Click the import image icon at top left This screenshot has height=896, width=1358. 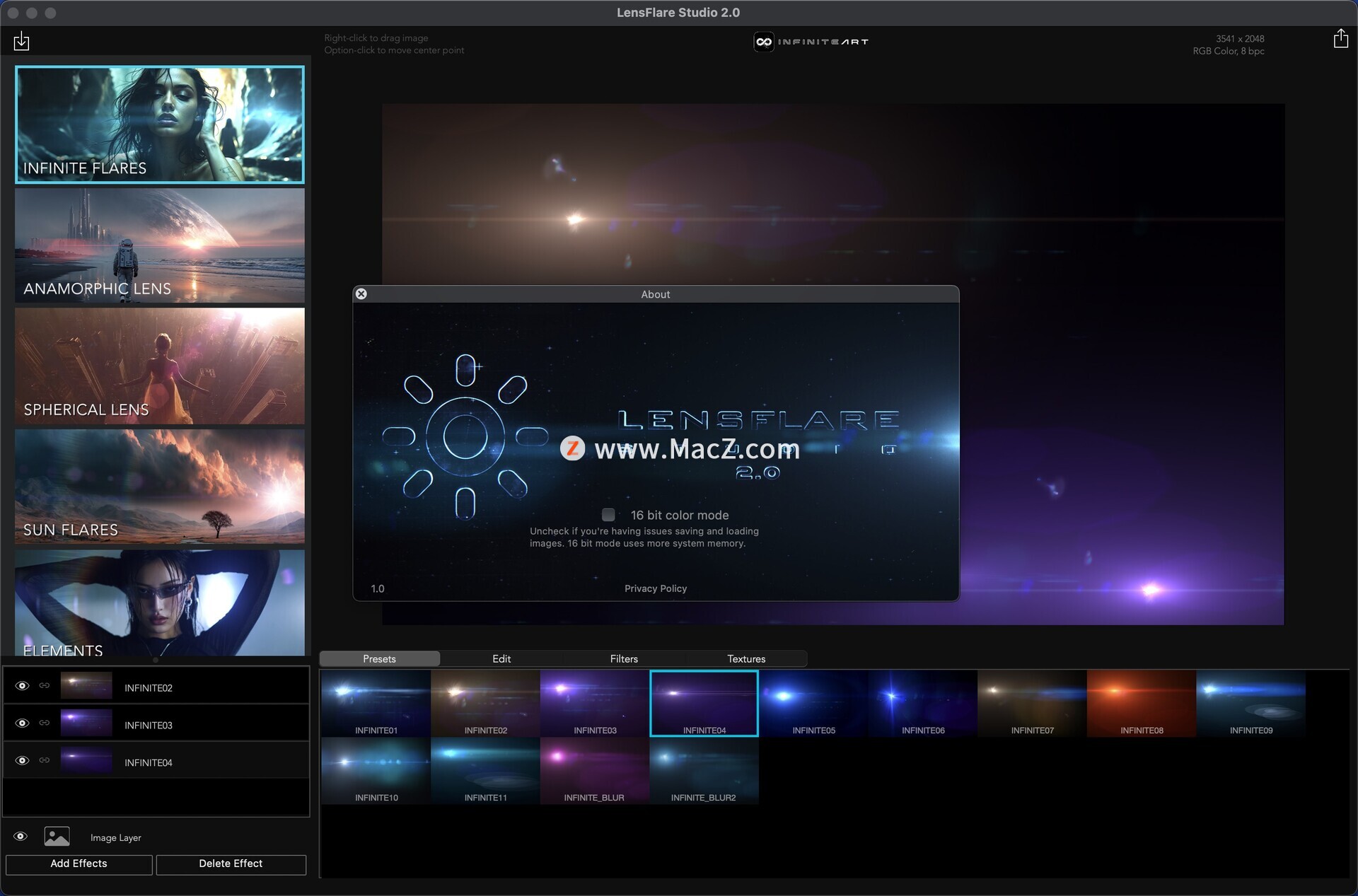(x=21, y=41)
